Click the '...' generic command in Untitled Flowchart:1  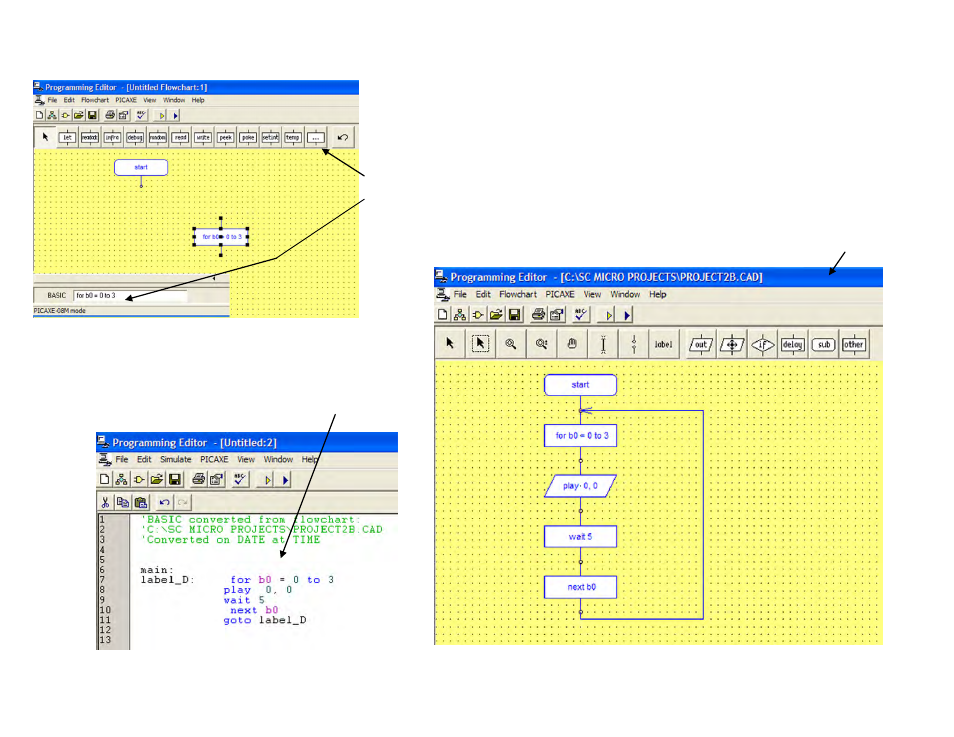coord(316,138)
